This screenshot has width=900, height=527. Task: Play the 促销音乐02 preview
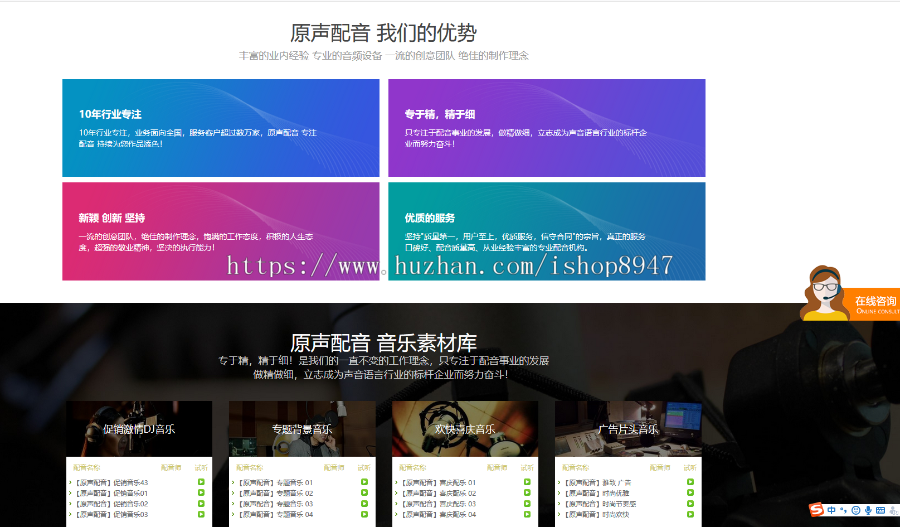201,503
